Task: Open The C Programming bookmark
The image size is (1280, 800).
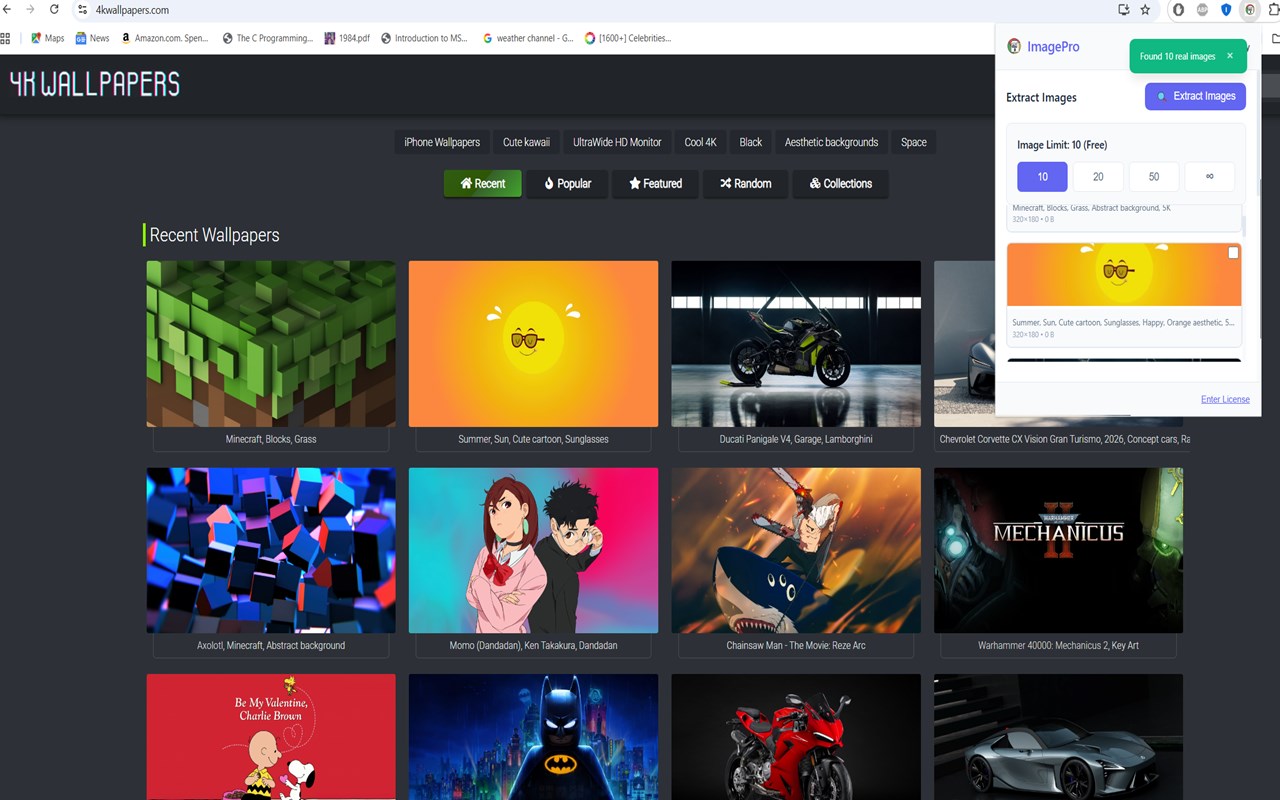Action: 267,38
